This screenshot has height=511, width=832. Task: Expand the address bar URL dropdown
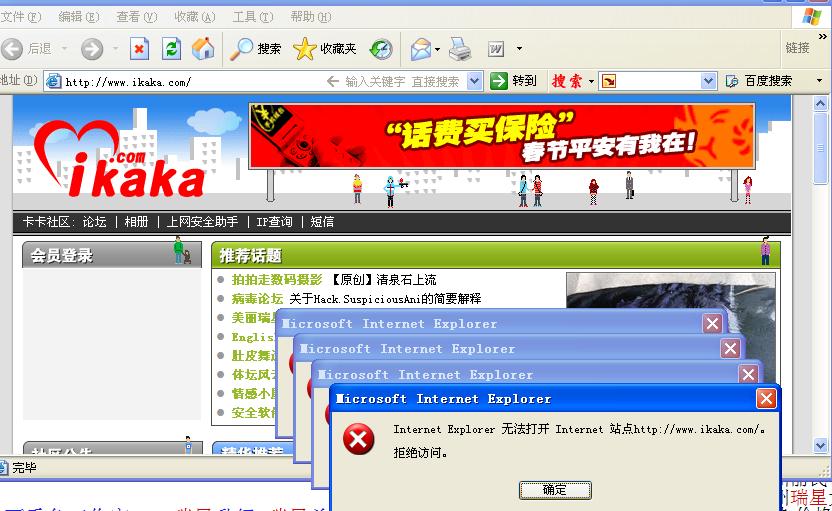474,81
